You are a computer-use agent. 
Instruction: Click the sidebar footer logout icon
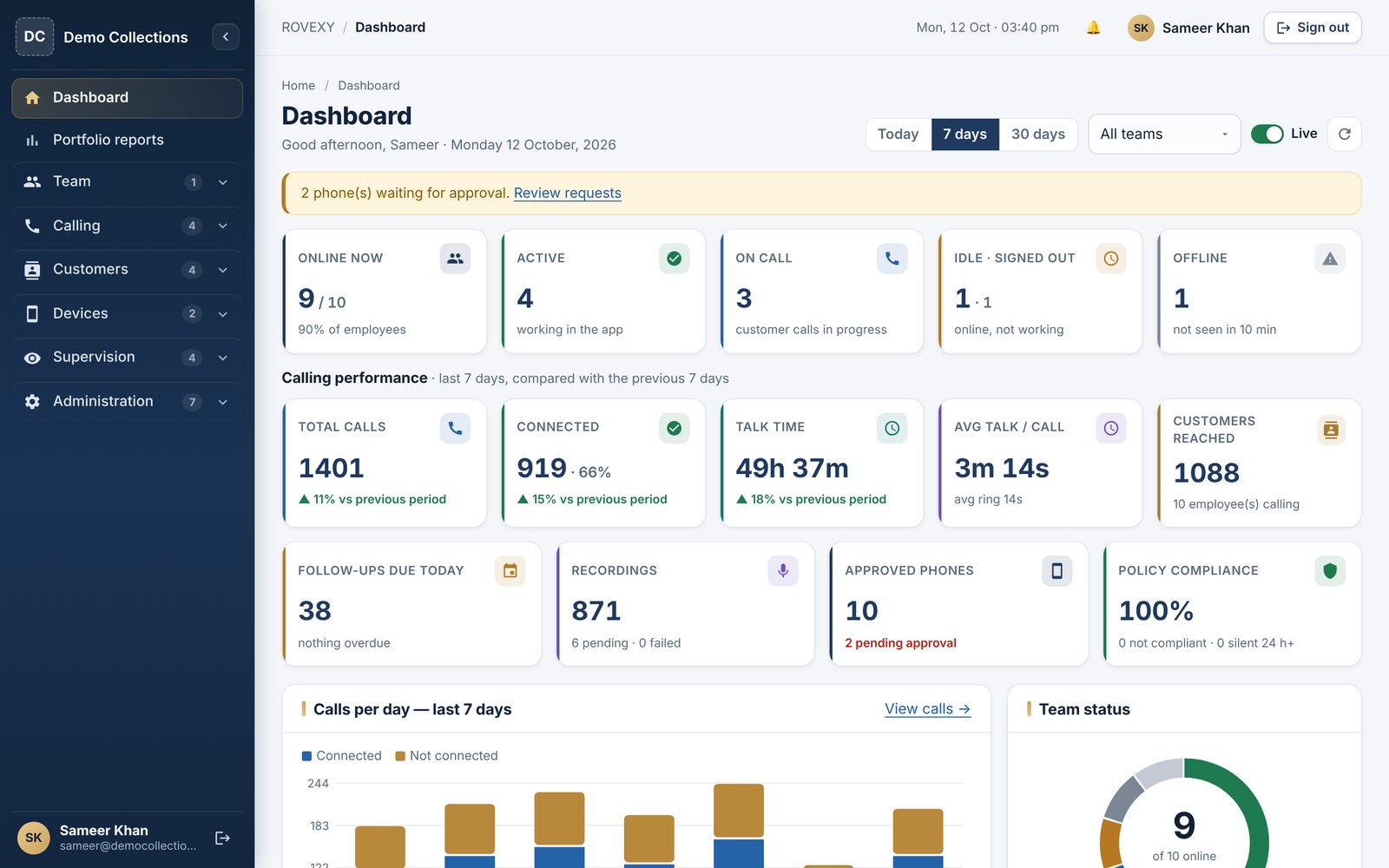click(x=222, y=838)
